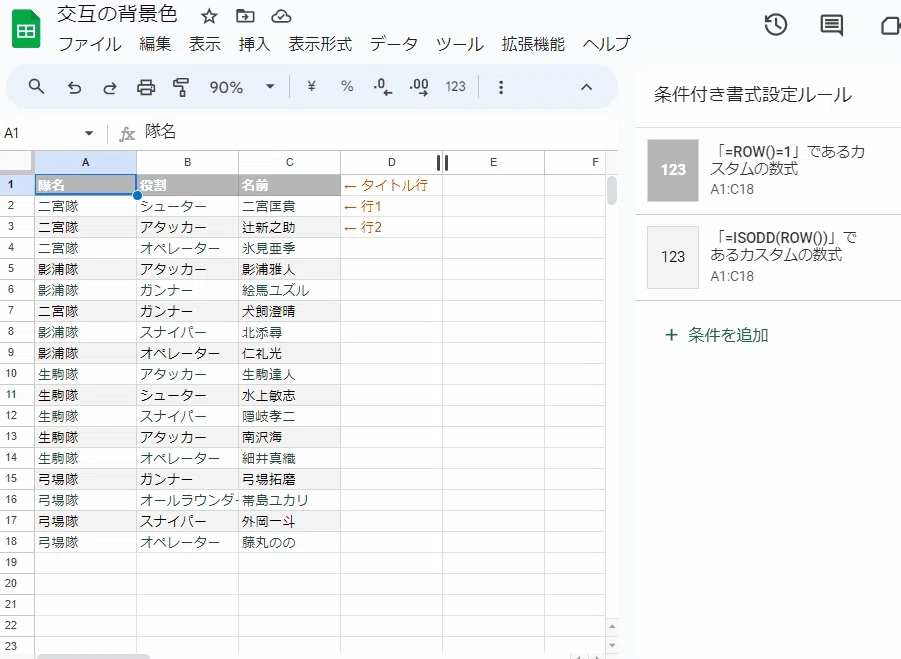The height and width of the screenshot is (659, 901).
Task: Open the =ISODD(ROW()) formatting rule
Action: (x=768, y=257)
